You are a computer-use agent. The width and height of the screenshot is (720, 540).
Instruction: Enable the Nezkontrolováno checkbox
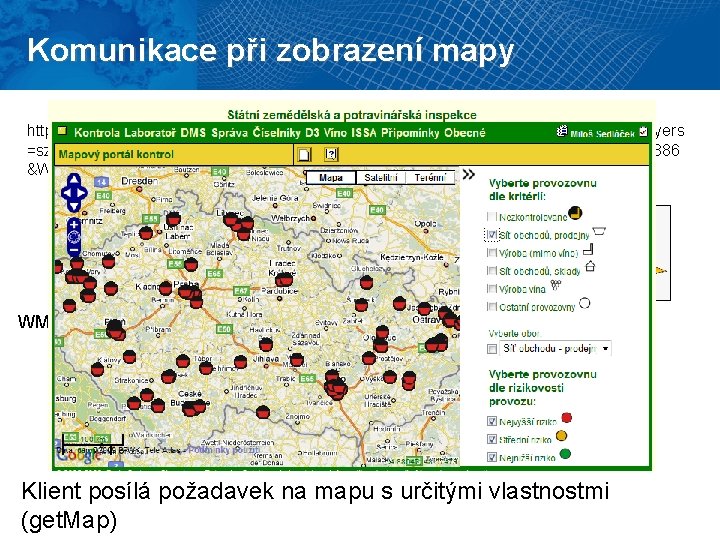click(492, 216)
